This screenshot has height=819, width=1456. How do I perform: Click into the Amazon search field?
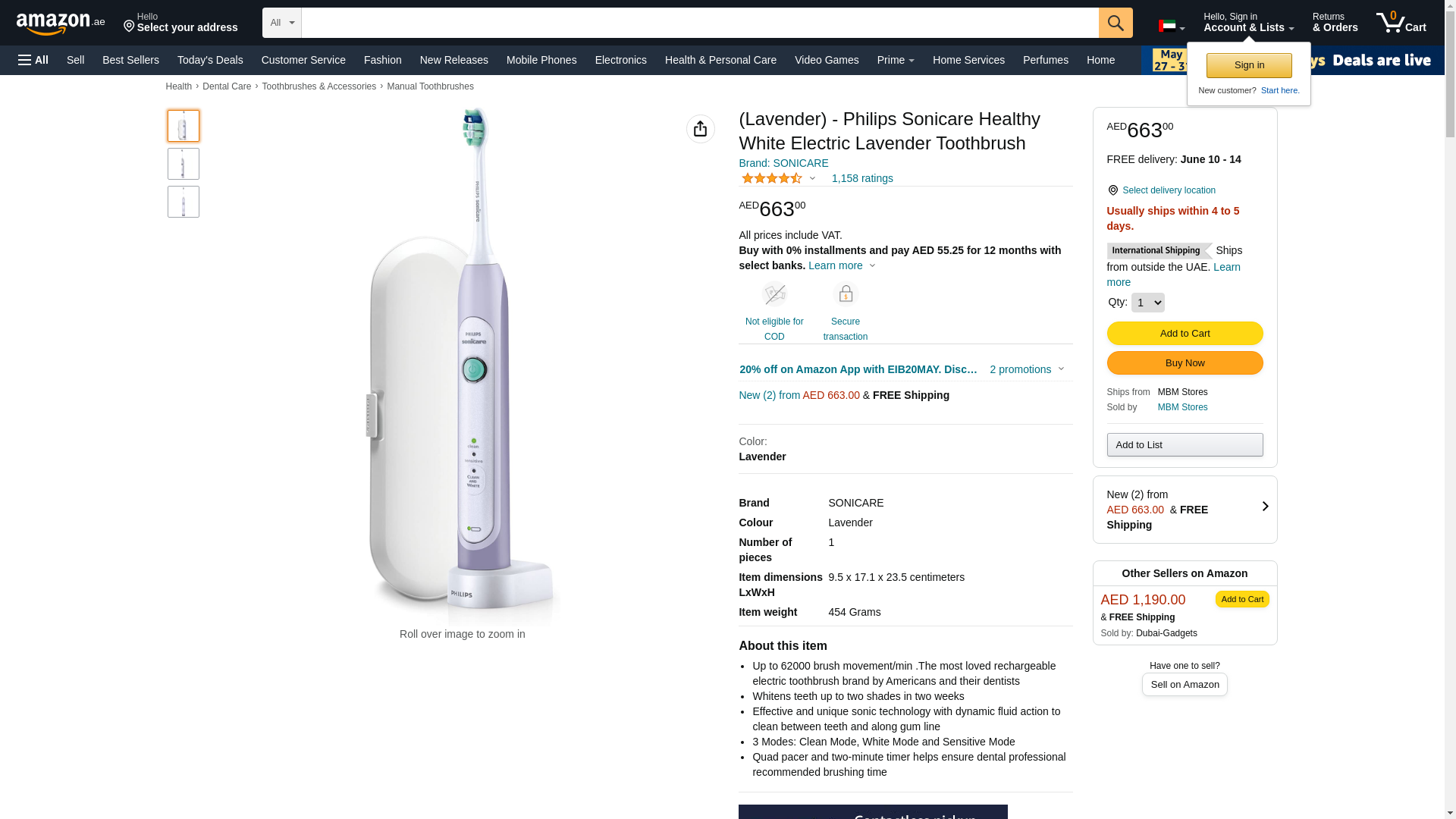(699, 23)
